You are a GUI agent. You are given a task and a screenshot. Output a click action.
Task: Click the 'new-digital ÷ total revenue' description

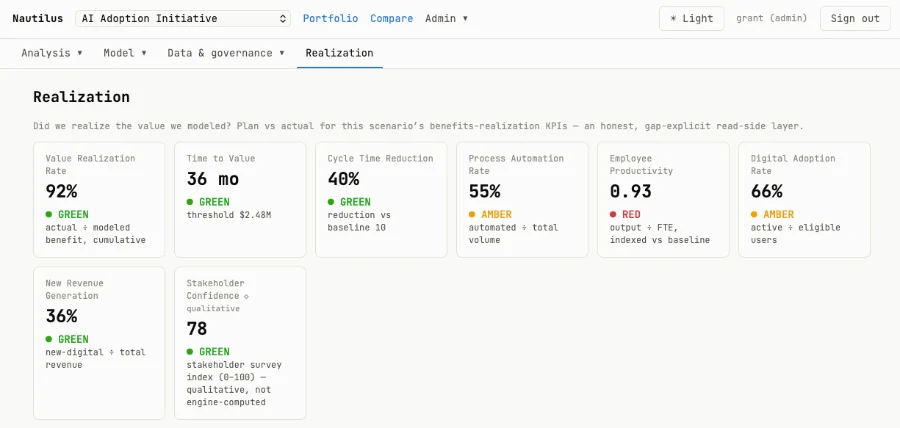pyautogui.click(x=95, y=358)
